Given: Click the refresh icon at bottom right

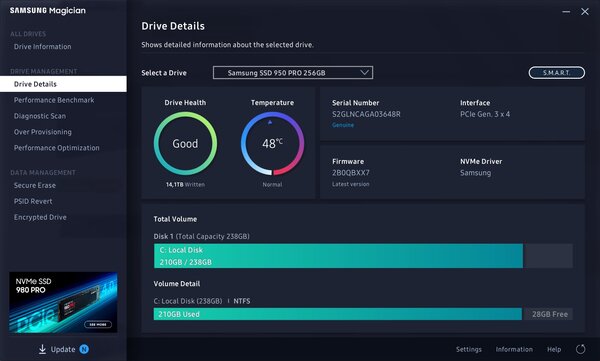Looking at the screenshot, I should (580, 349).
